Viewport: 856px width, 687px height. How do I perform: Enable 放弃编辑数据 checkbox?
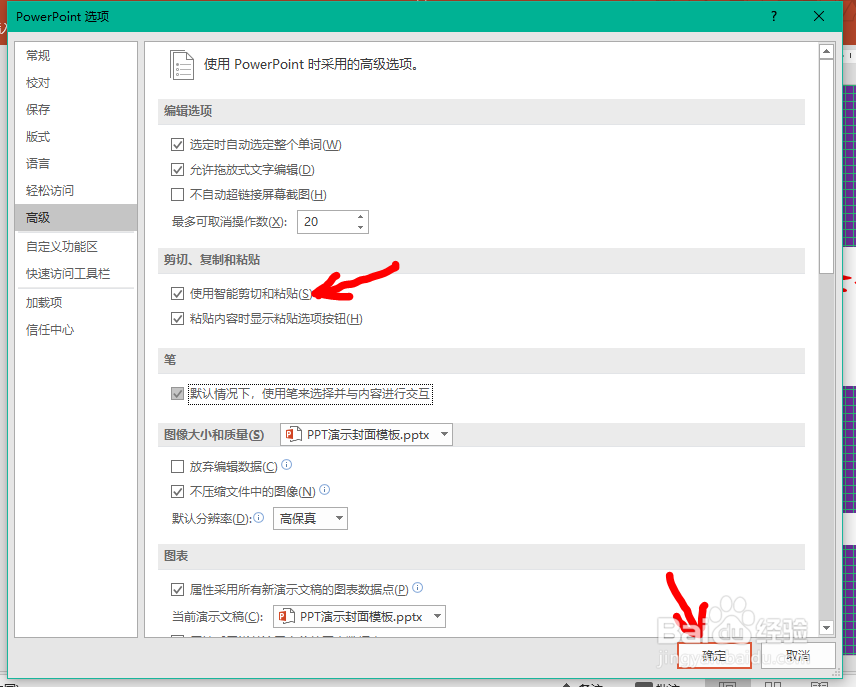177,466
